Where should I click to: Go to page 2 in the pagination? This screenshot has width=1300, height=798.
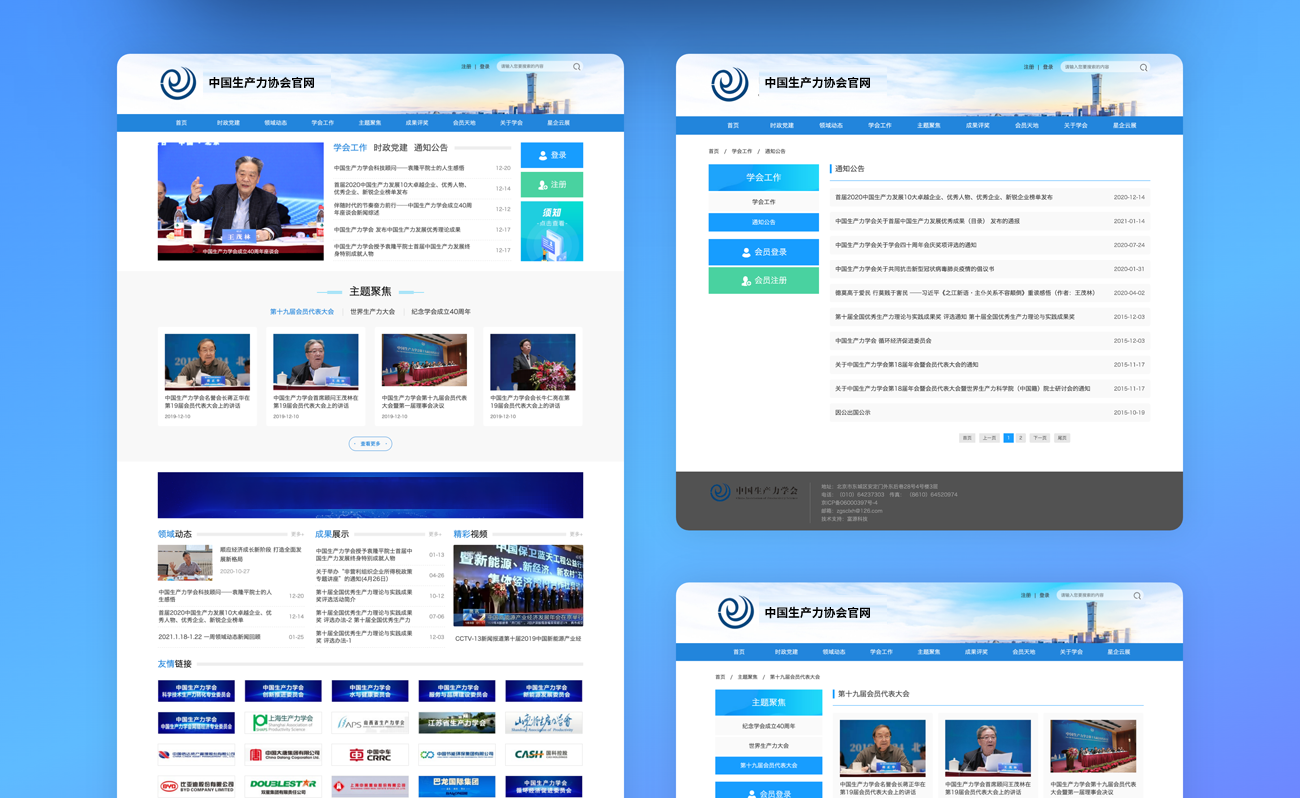click(x=1020, y=438)
